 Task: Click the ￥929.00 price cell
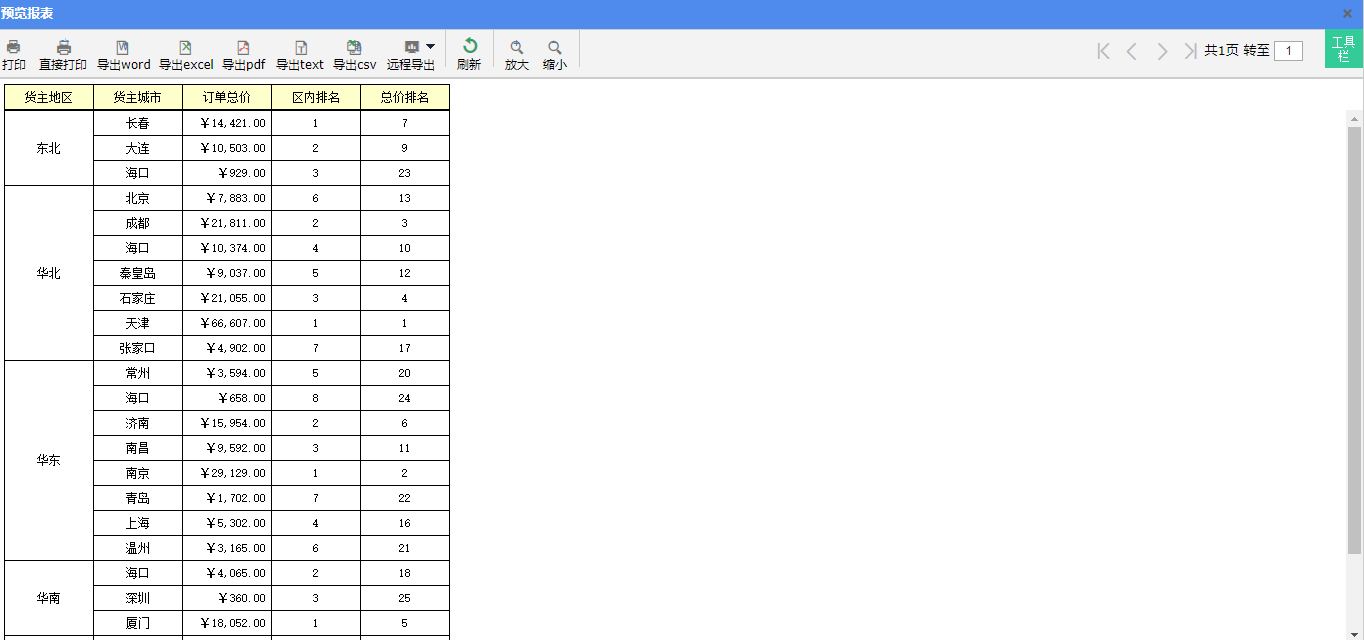[x=227, y=173]
